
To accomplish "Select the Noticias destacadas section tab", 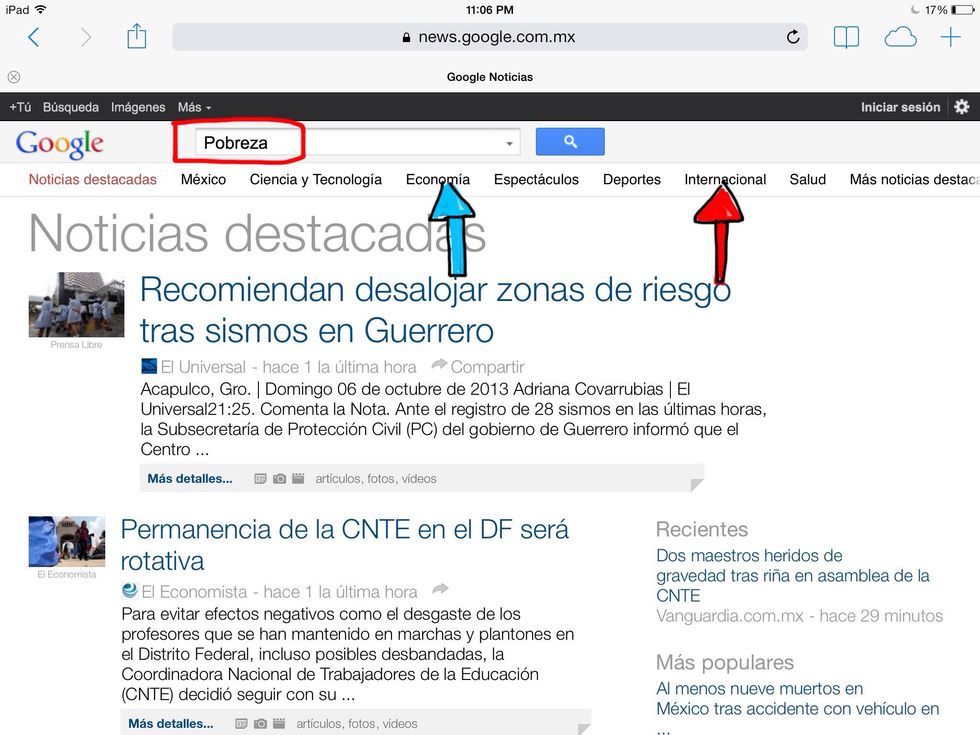I will pos(92,179).
